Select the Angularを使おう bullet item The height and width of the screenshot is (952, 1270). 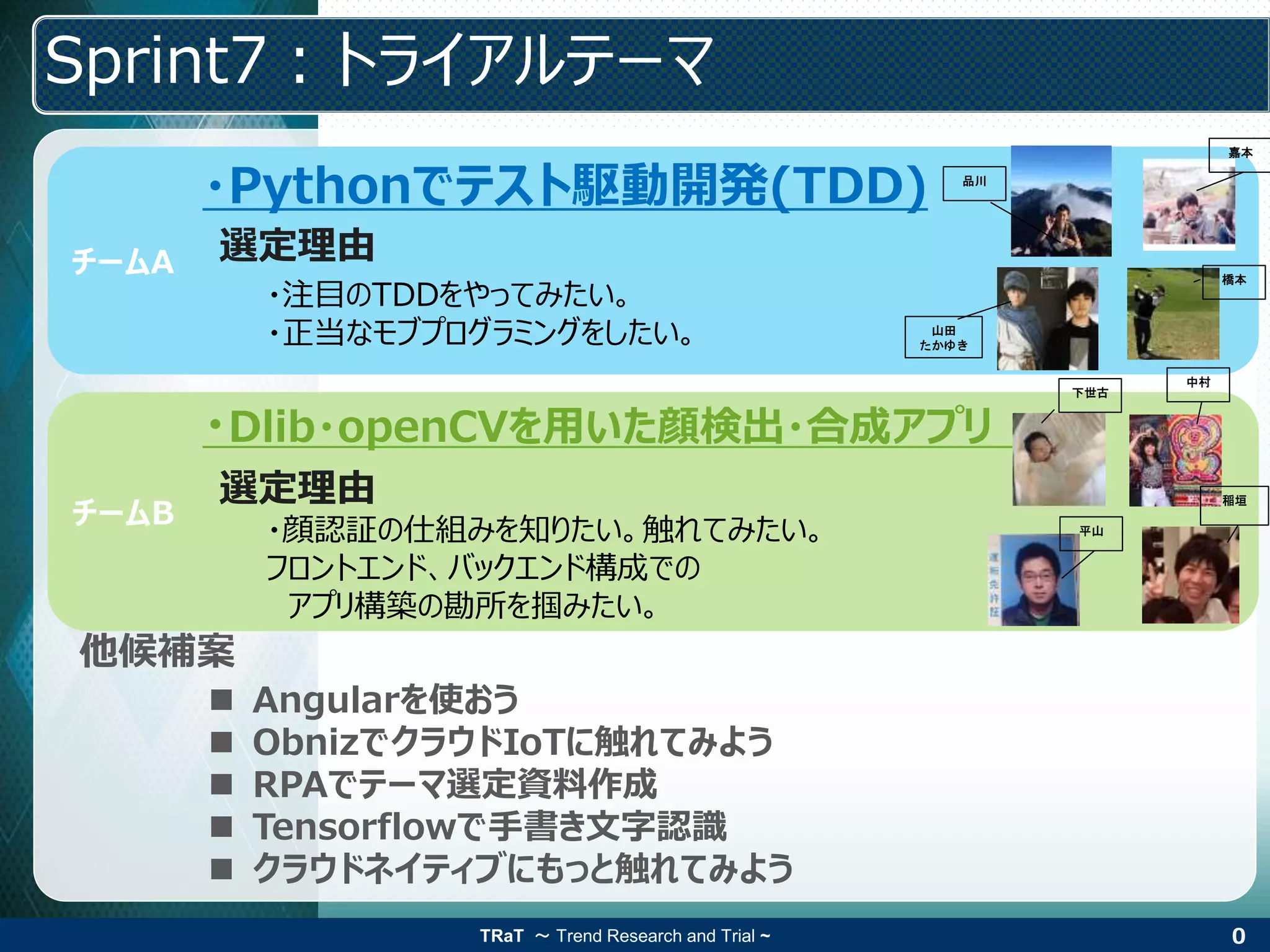click(385, 700)
